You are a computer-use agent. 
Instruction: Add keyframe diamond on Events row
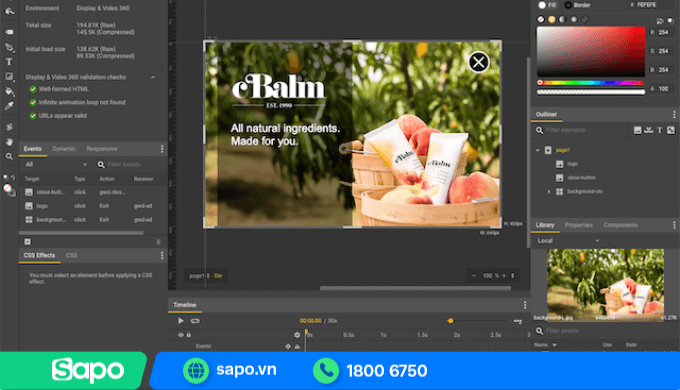(288, 346)
